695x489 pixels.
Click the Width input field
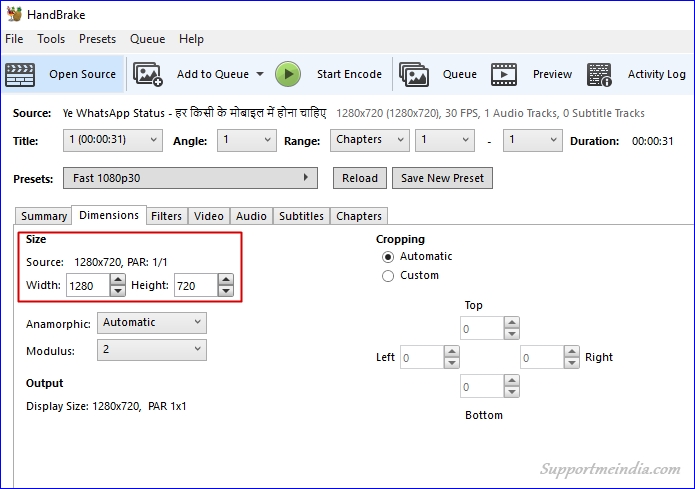pyautogui.click(x=87, y=285)
